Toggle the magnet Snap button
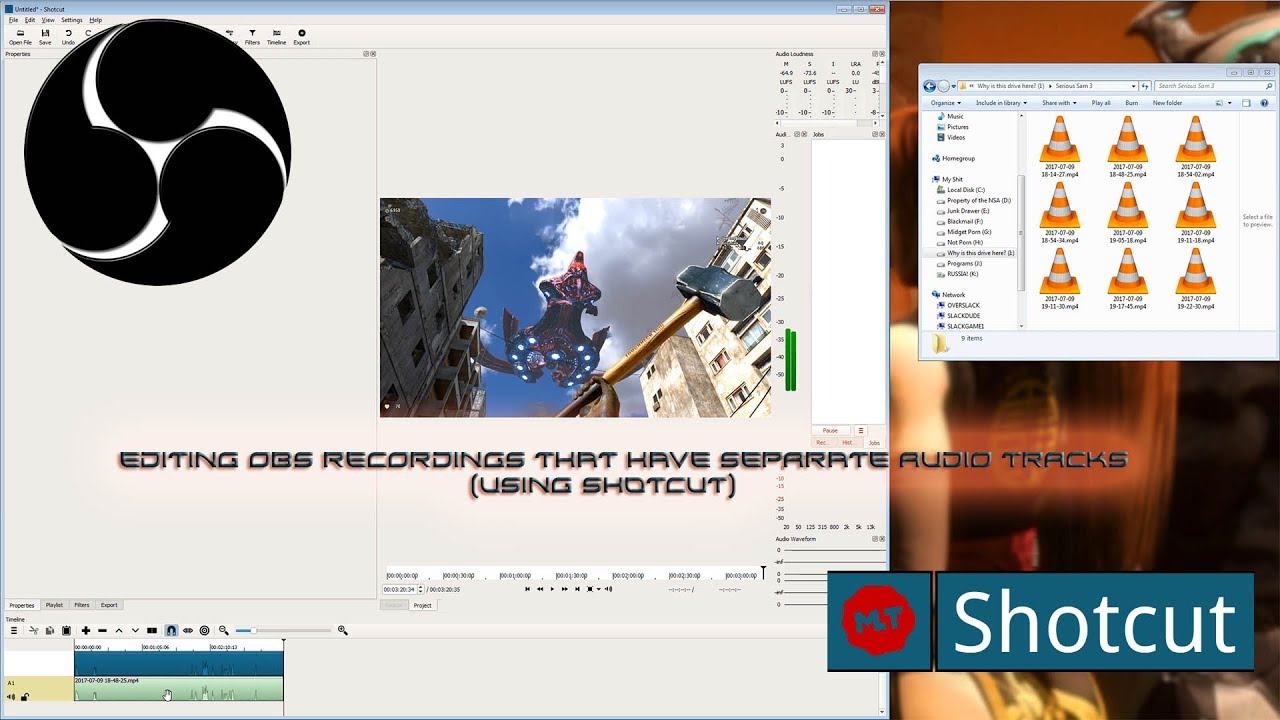Image resolution: width=1280 pixels, height=720 pixels. point(171,630)
